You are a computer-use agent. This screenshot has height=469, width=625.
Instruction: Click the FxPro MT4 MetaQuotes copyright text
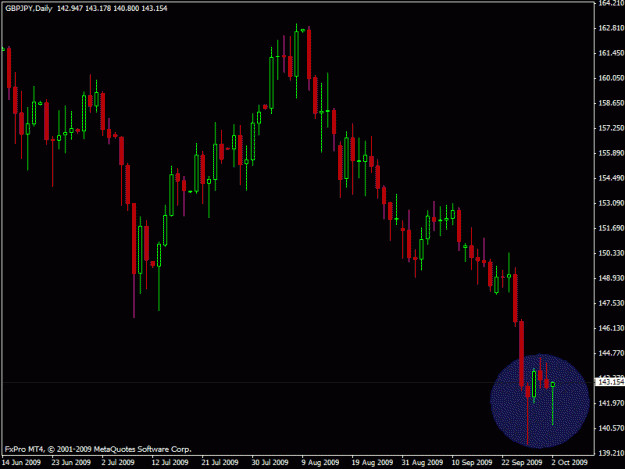click(x=98, y=449)
